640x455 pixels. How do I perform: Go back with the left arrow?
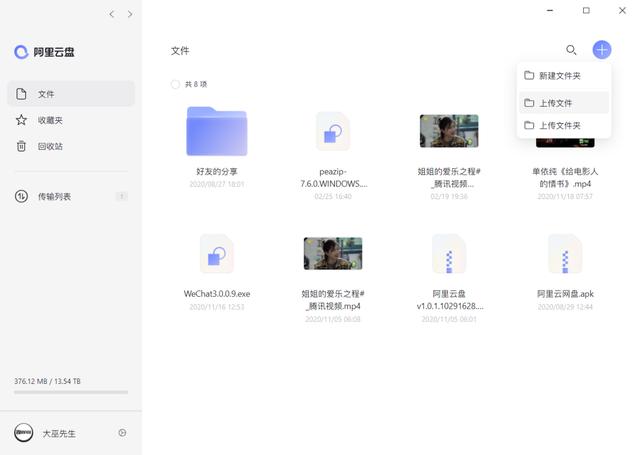[111, 14]
